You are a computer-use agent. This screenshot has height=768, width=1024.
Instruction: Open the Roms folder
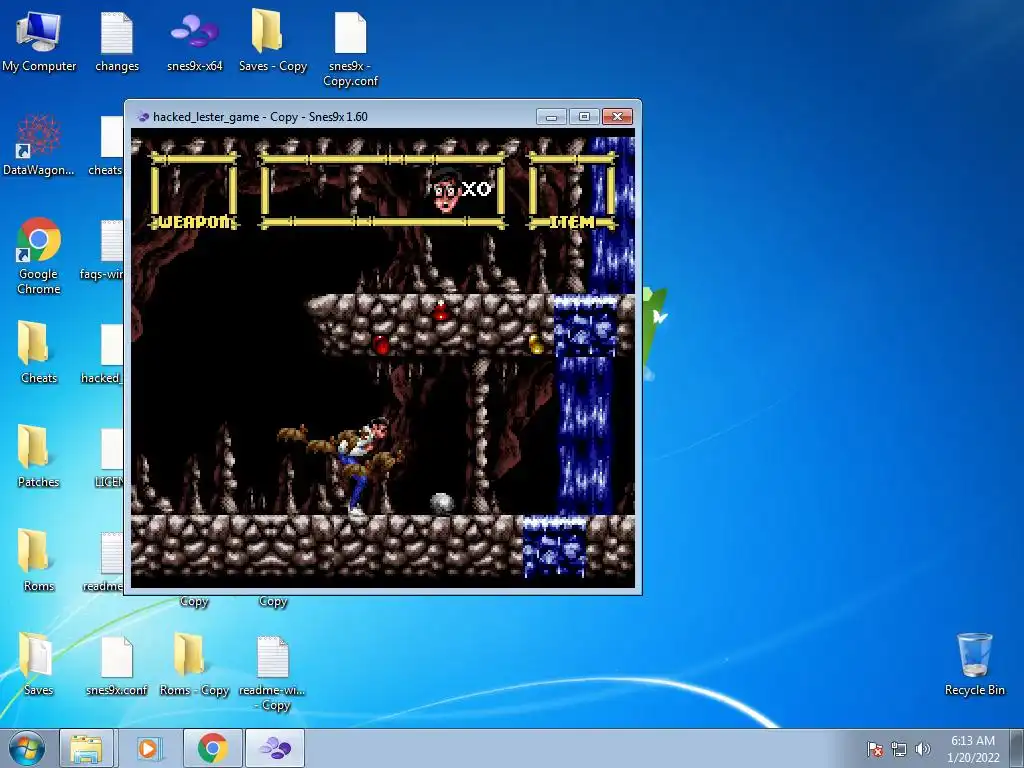tap(39, 560)
